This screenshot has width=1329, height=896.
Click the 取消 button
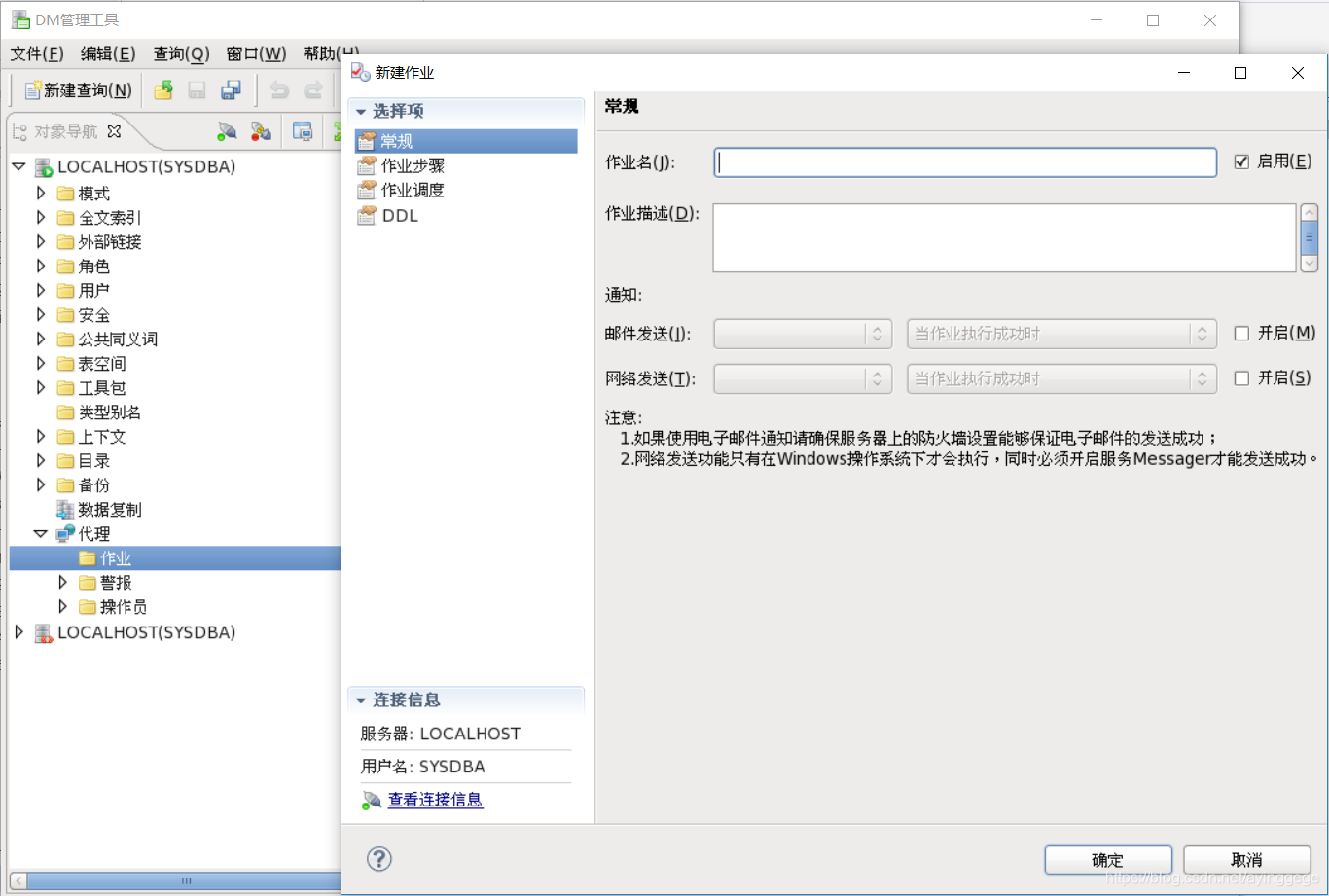tap(1247, 860)
